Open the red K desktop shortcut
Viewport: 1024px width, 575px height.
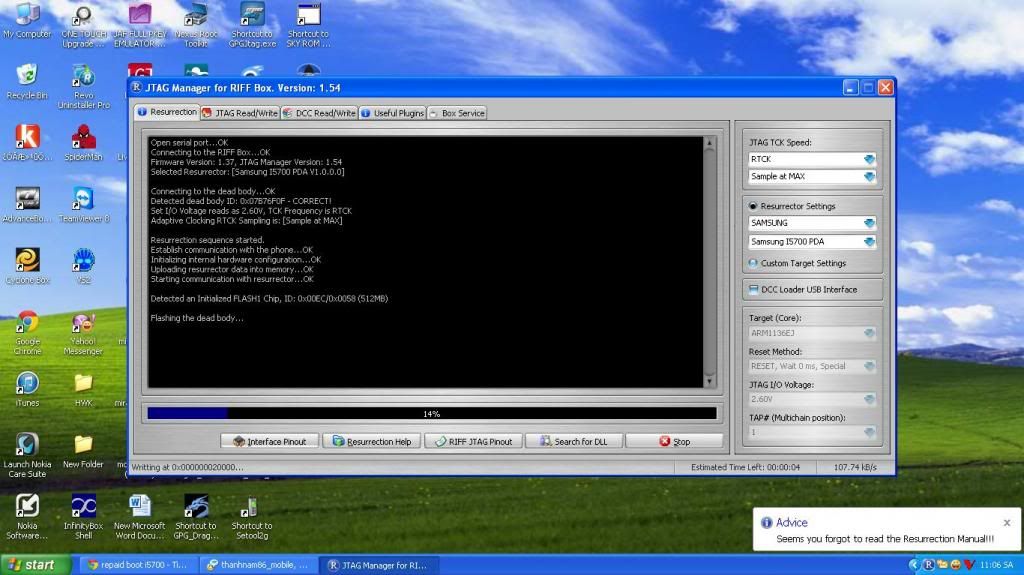27,142
